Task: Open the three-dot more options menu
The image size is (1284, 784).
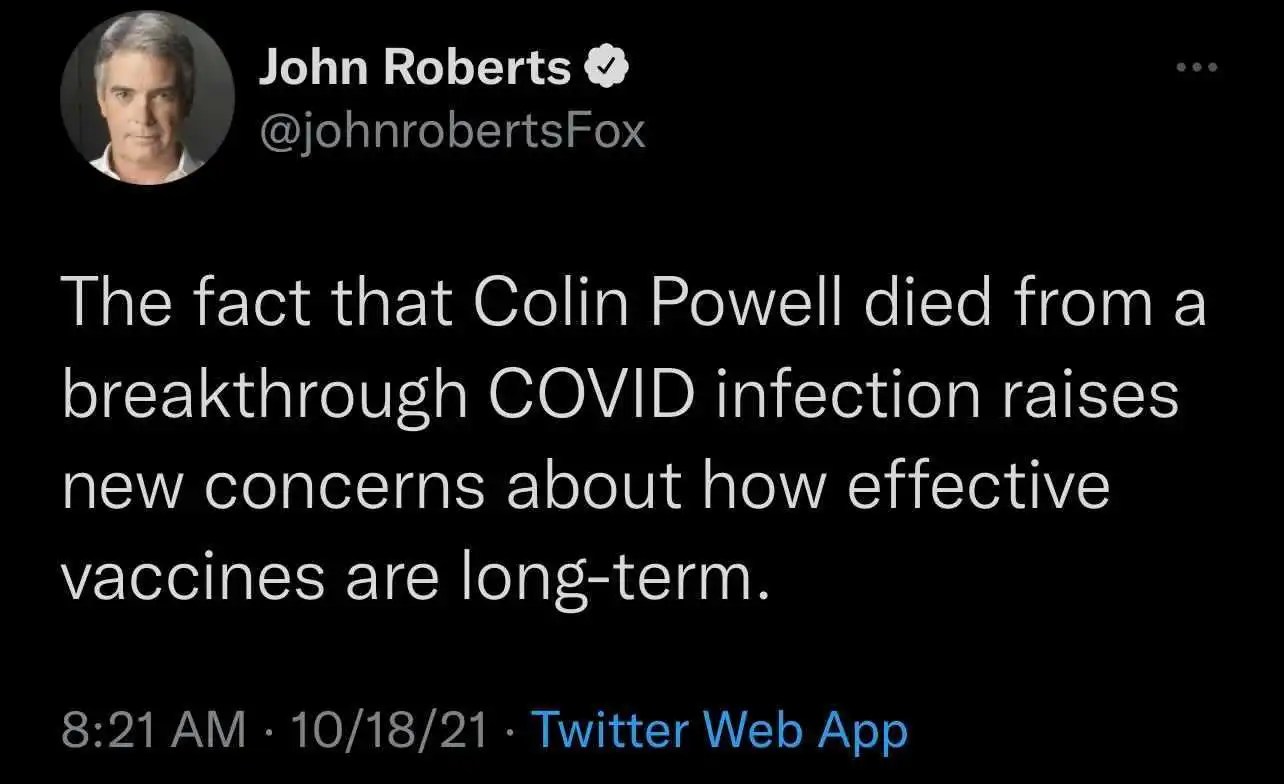Action: (1197, 68)
